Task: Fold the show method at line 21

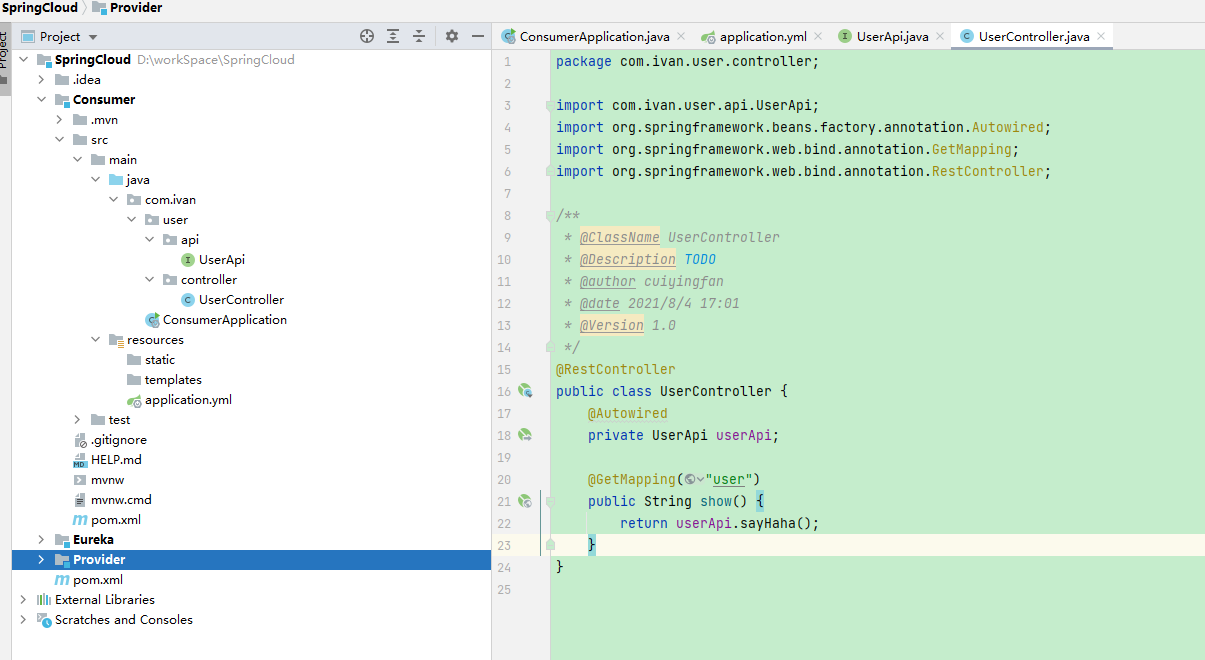Action: coord(549,501)
